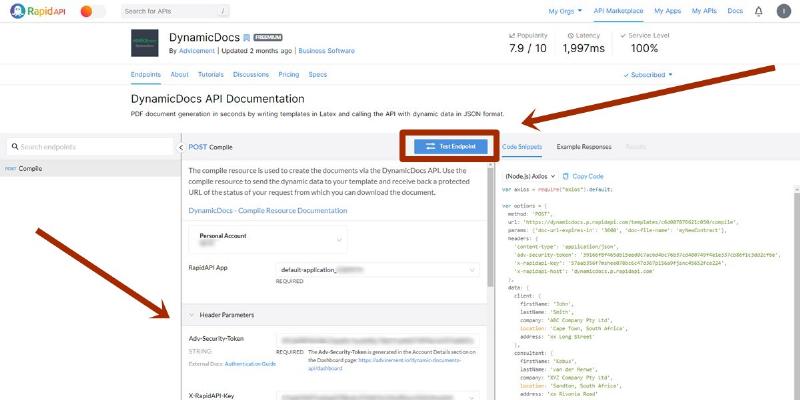Click the DynamicDocs API thumbnail
The image size is (800, 400).
tap(144, 43)
